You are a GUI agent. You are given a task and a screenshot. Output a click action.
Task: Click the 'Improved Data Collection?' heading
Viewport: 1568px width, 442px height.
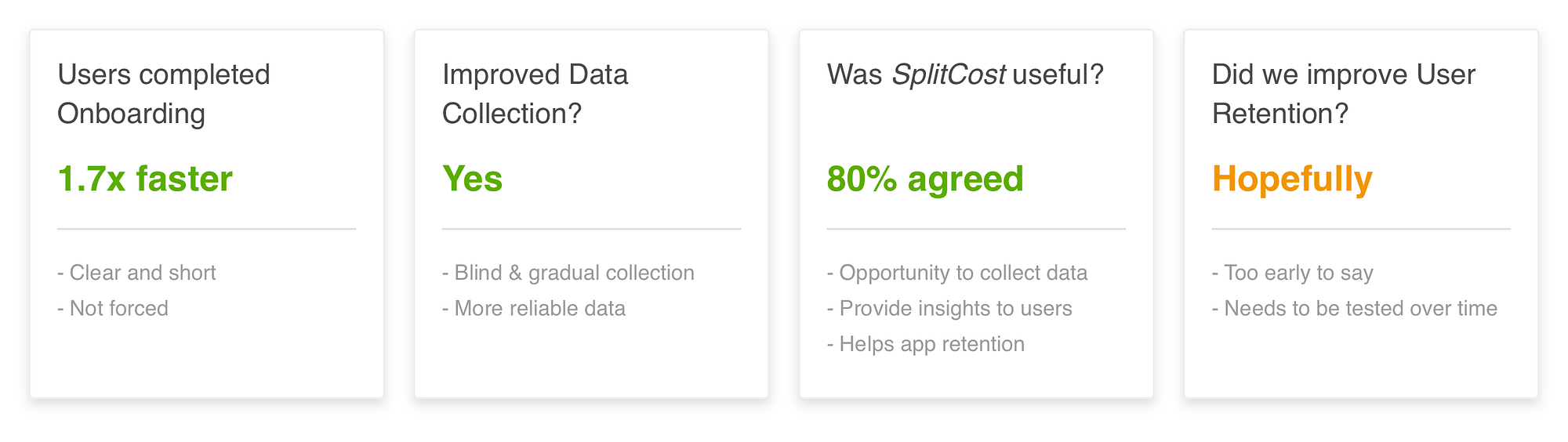click(x=535, y=94)
